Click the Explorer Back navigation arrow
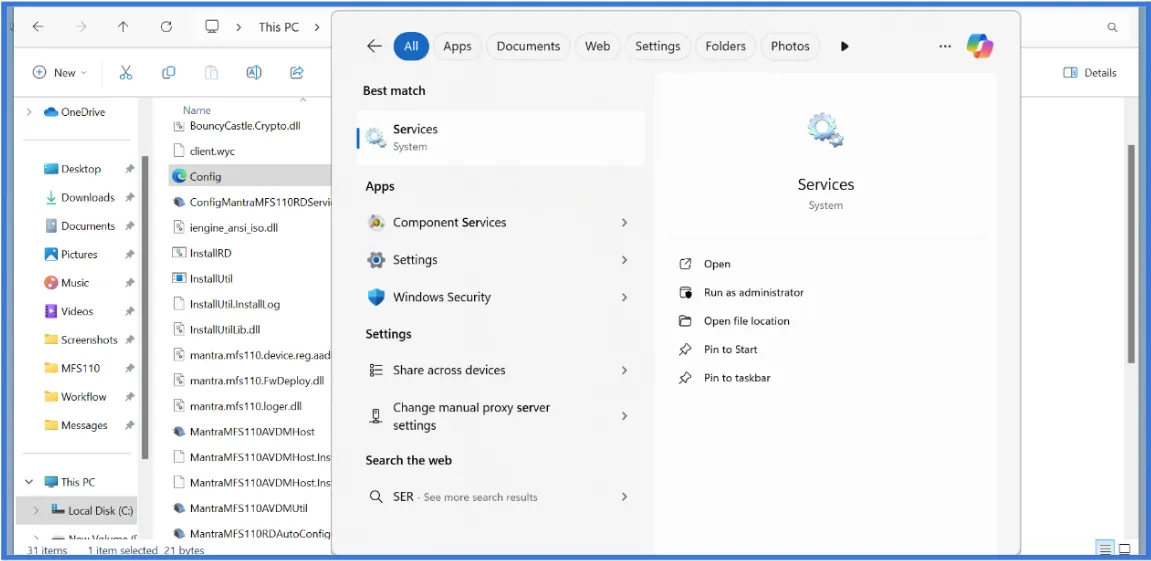The height and width of the screenshot is (561, 1151). point(37,26)
